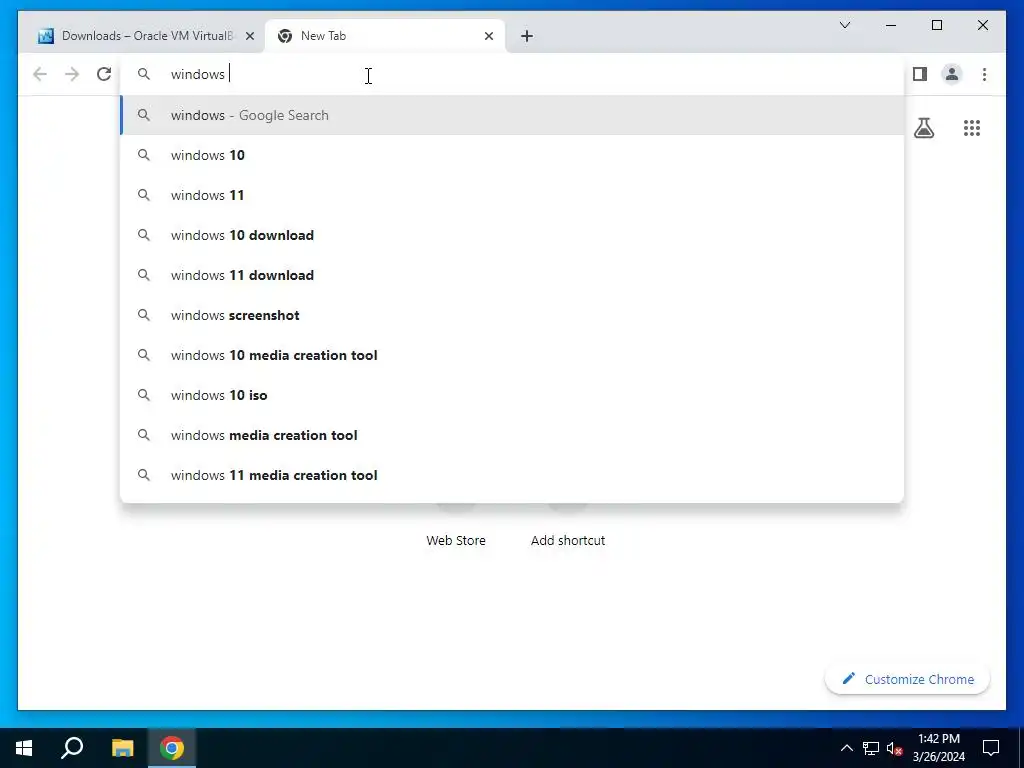The image size is (1024, 768).
Task: Show hidden system tray icons
Action: pyautogui.click(x=846, y=748)
